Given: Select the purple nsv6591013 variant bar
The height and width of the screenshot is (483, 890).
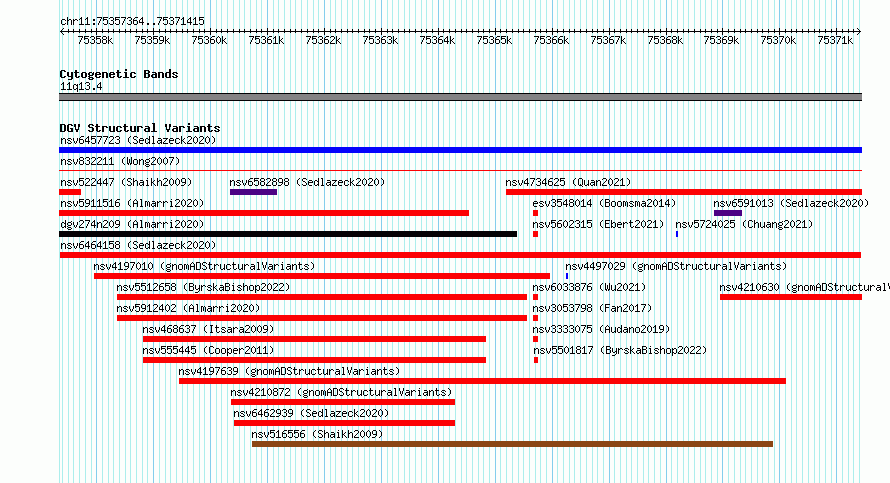Looking at the screenshot, I should (x=728, y=213).
